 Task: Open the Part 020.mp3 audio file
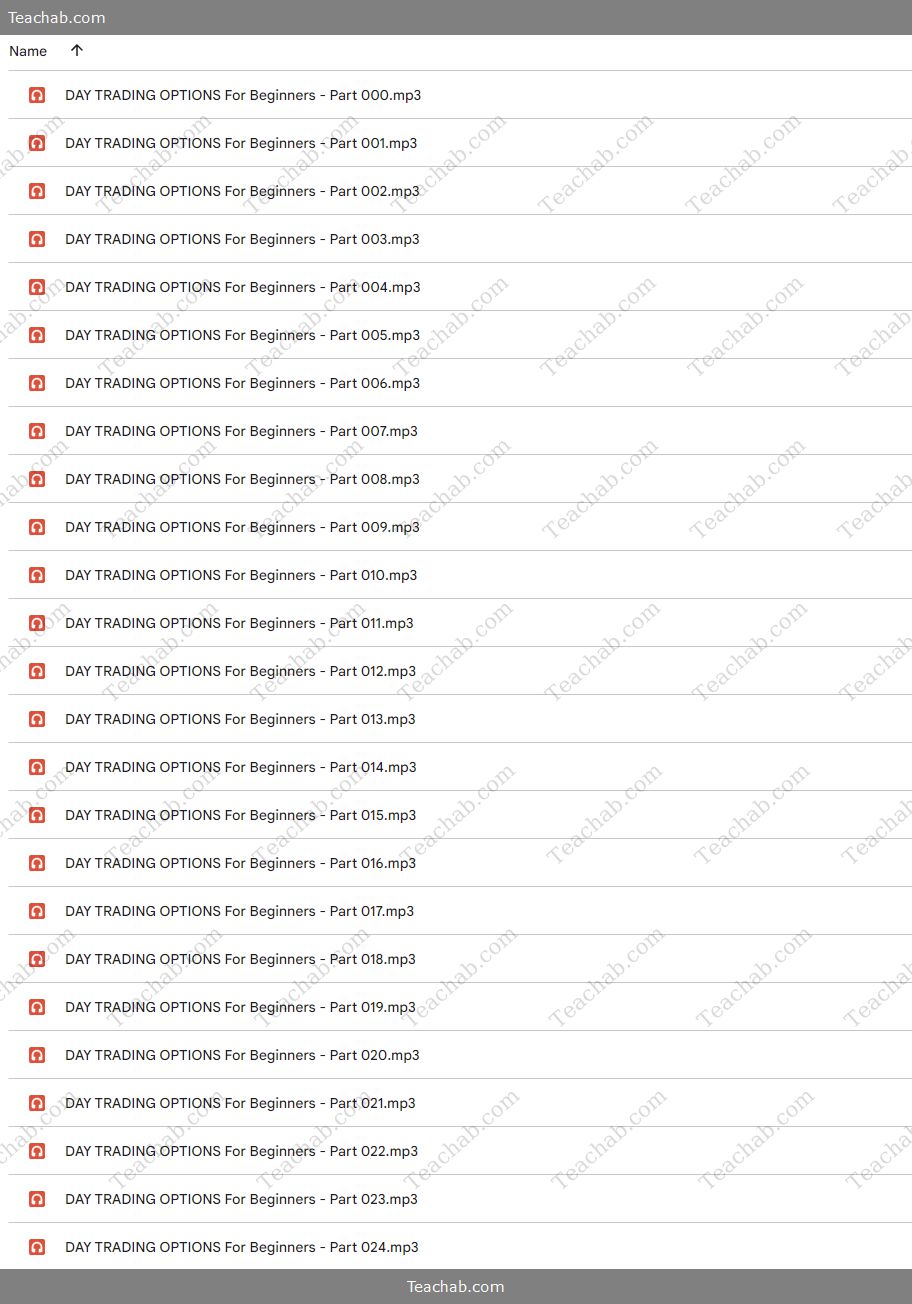pos(242,1055)
